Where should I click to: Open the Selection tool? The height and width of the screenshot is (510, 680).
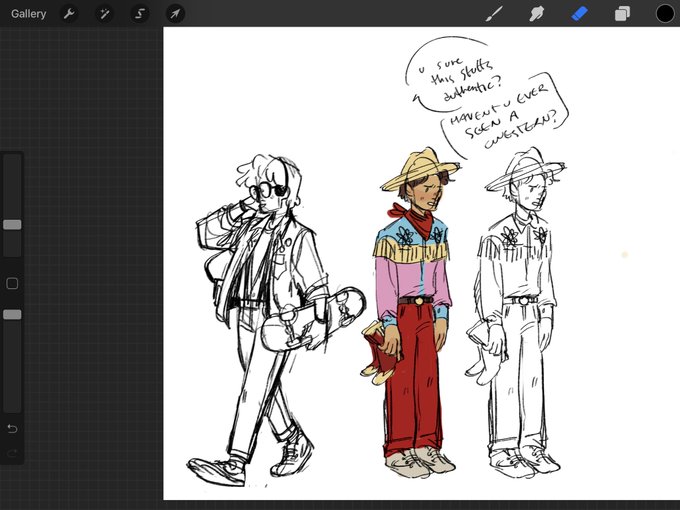(140, 14)
